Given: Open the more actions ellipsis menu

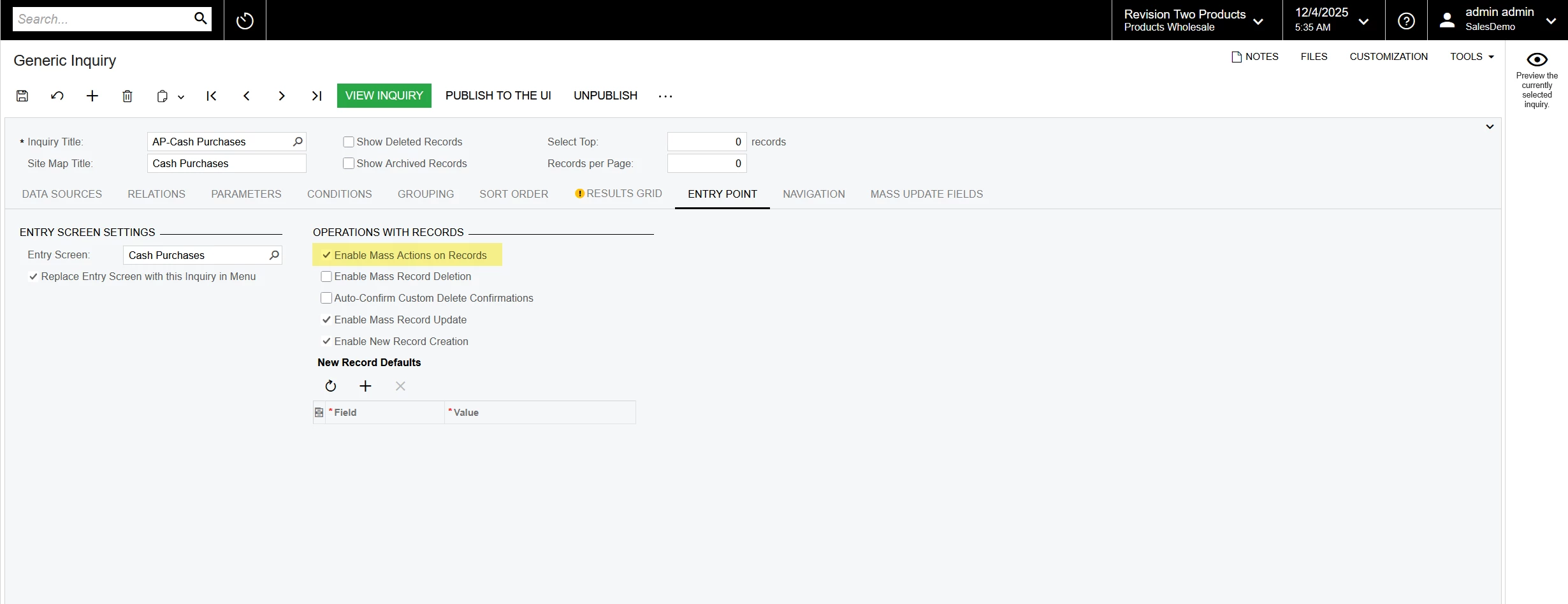Looking at the screenshot, I should 665,96.
